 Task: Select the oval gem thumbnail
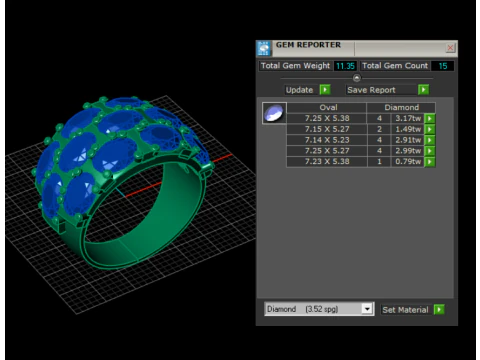(274, 113)
